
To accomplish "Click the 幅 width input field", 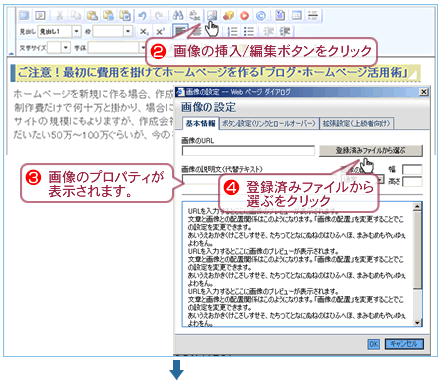I will [x=412, y=169].
